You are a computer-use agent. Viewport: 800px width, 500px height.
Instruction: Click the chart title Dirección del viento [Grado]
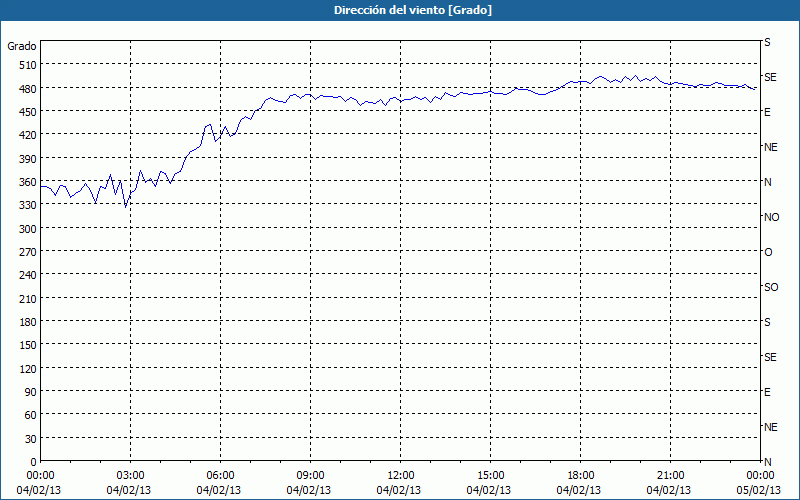(x=413, y=10)
